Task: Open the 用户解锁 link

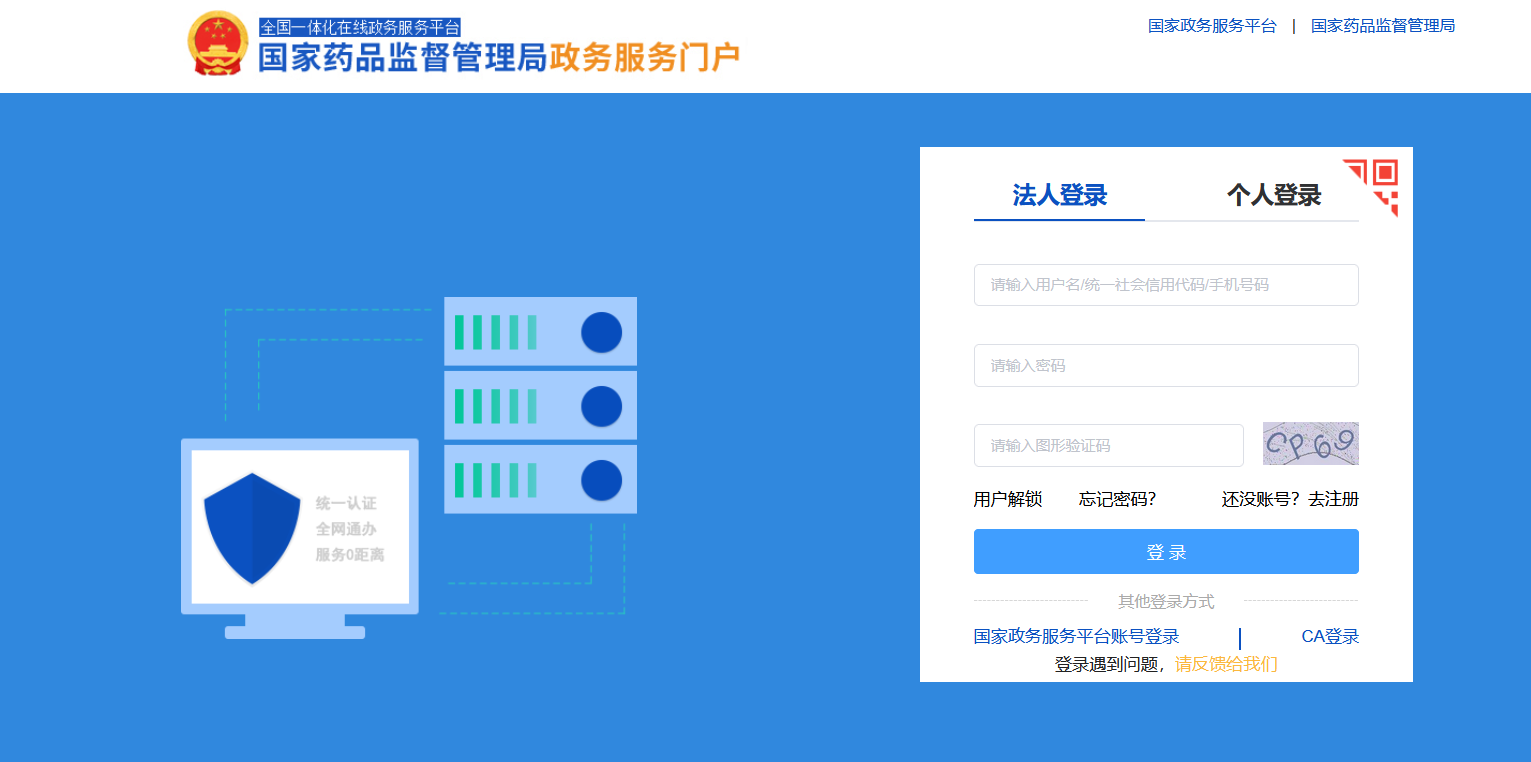Action: (1007, 499)
